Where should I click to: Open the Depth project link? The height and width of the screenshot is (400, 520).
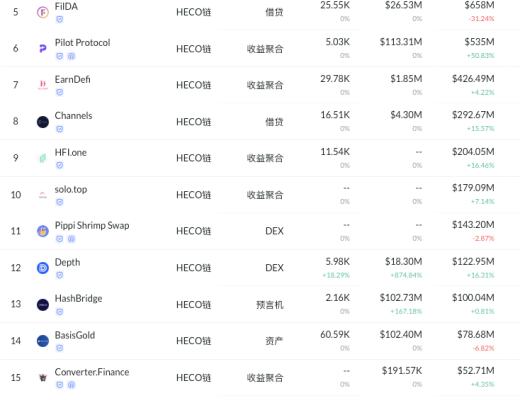click(67, 262)
